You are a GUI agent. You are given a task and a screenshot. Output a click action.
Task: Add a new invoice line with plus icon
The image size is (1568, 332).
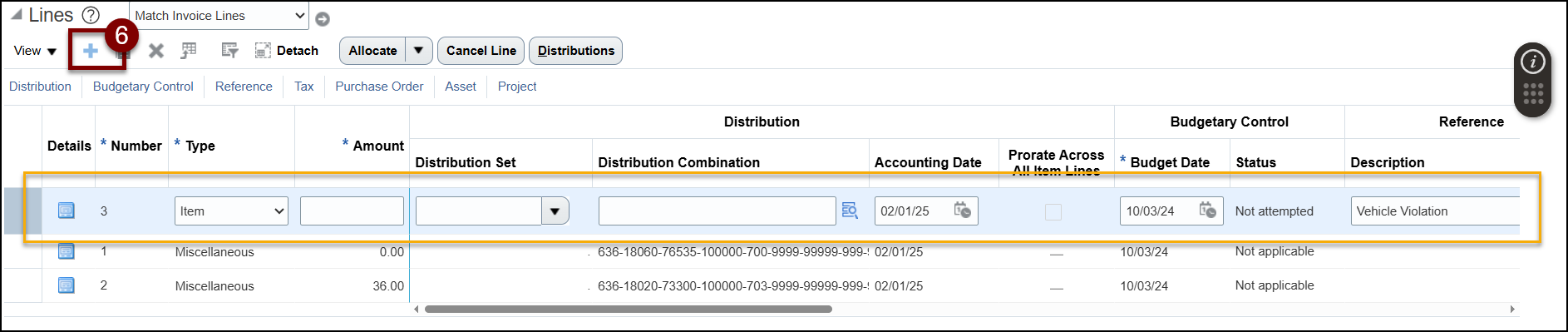[91, 51]
